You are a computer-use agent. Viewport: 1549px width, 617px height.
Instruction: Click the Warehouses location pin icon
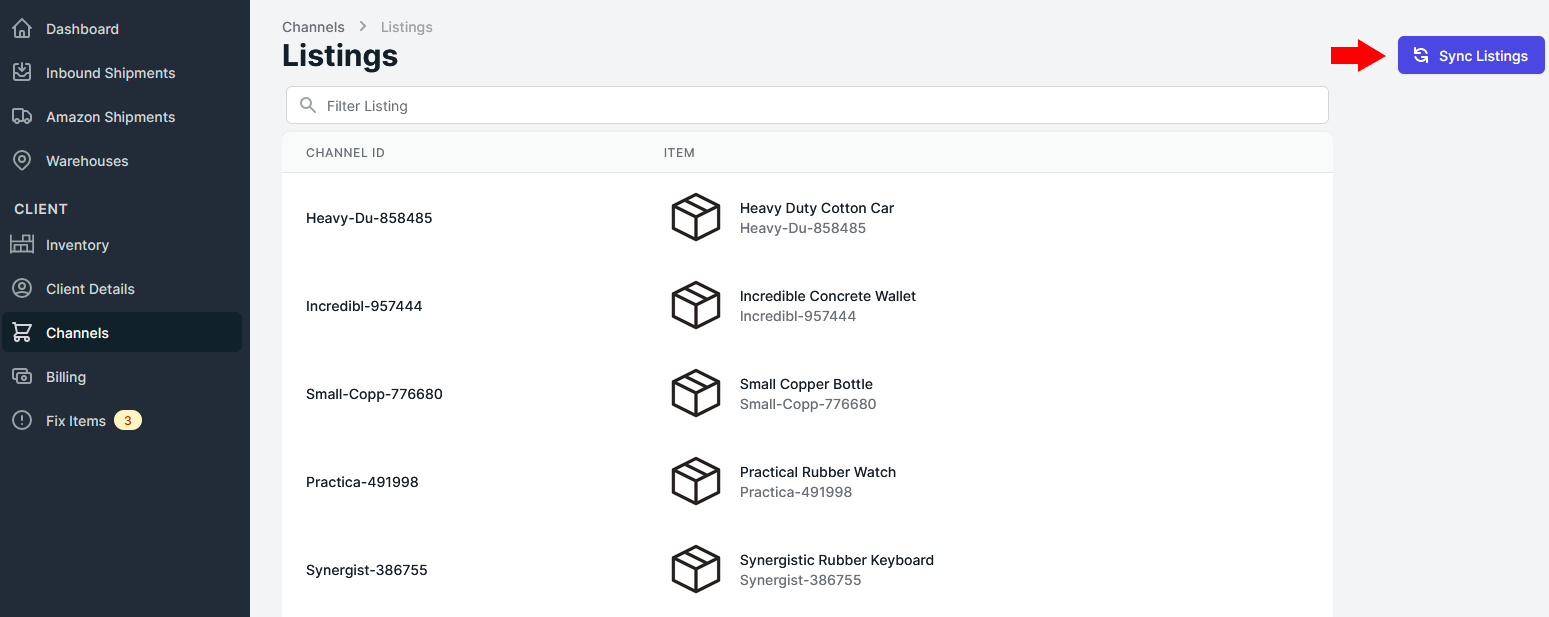point(22,161)
